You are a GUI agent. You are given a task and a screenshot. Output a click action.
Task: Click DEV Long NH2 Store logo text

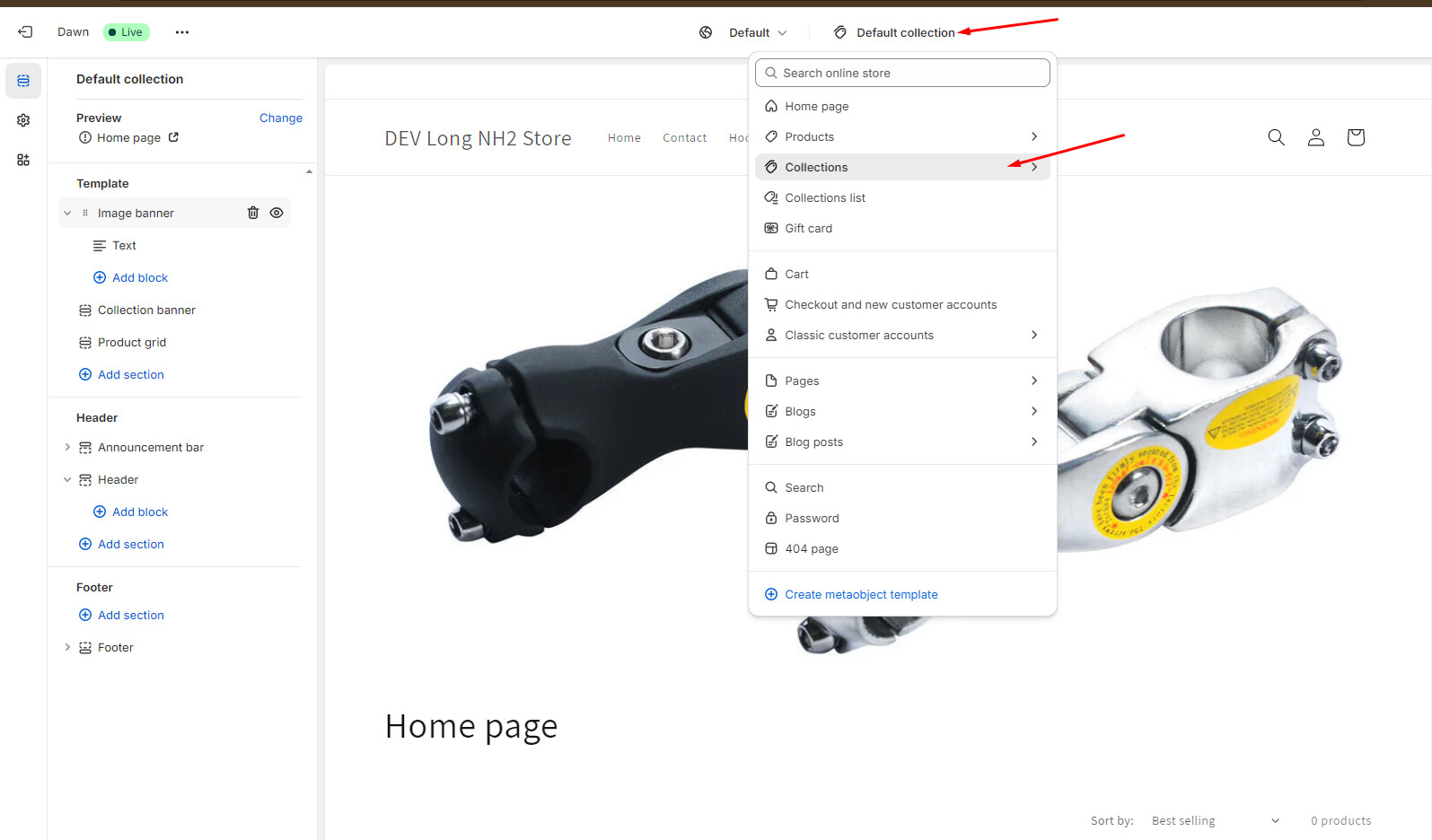[x=478, y=138]
